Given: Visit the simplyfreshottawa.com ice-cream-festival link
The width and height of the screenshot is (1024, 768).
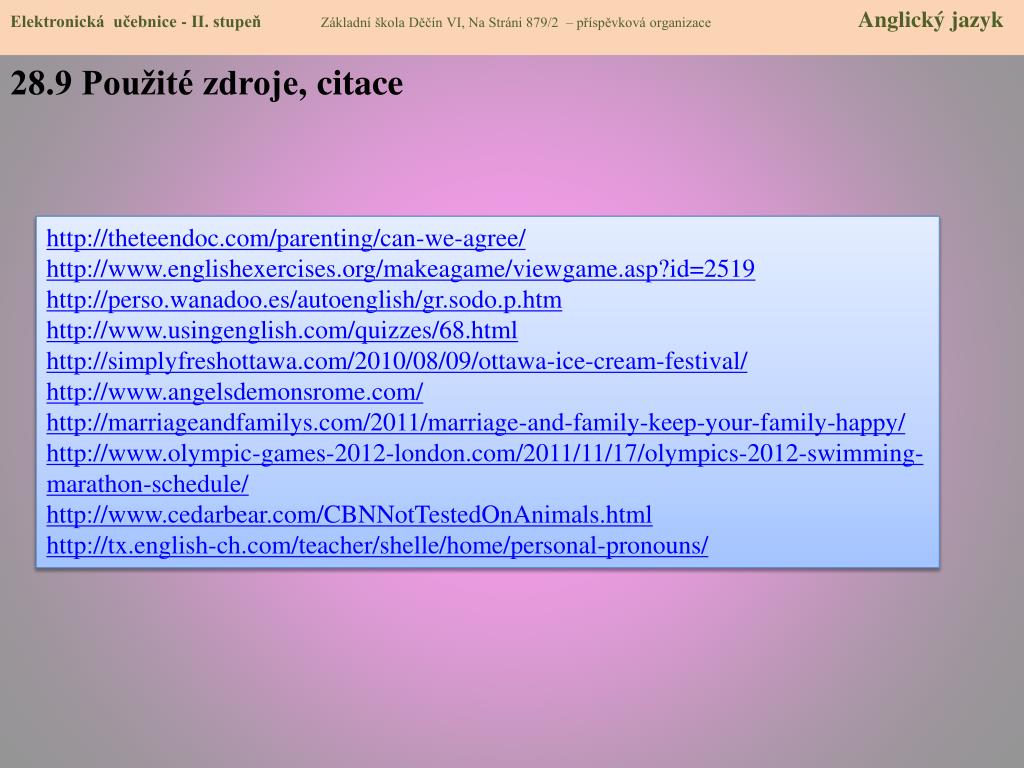Looking at the screenshot, I should pos(396,361).
